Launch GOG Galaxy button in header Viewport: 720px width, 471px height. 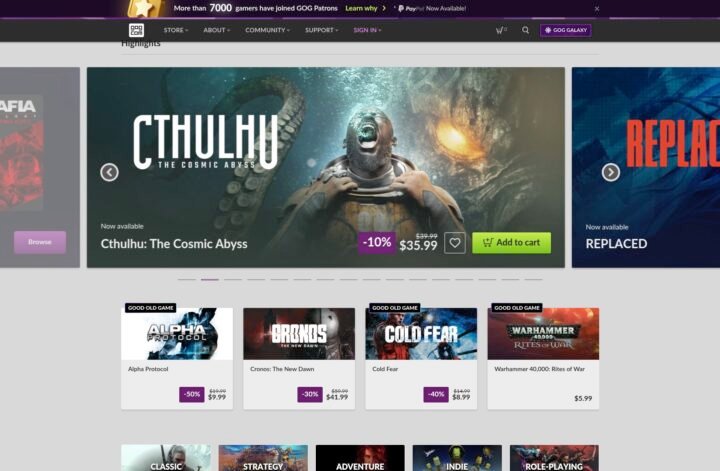point(566,30)
